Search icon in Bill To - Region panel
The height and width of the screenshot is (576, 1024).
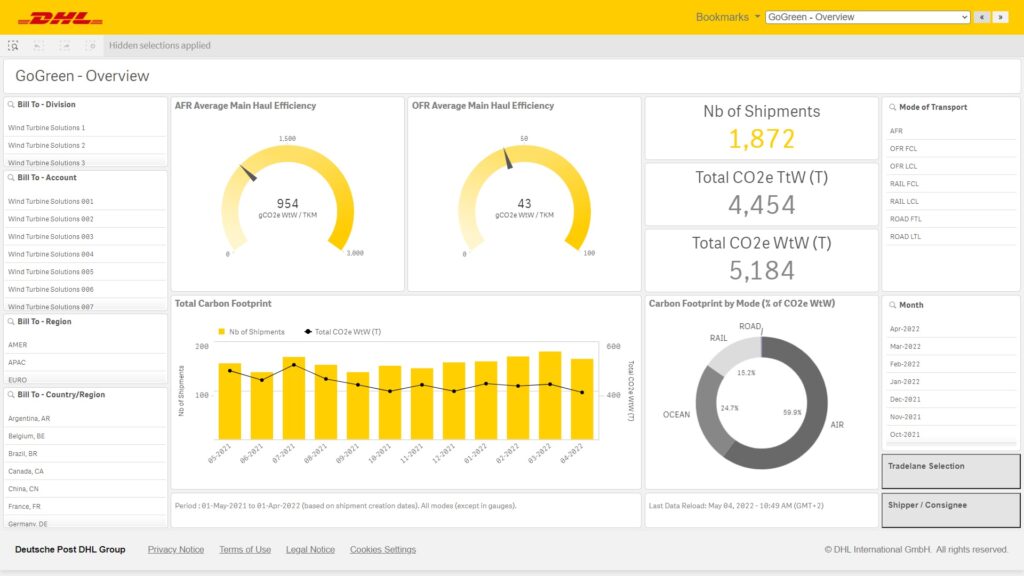point(11,321)
